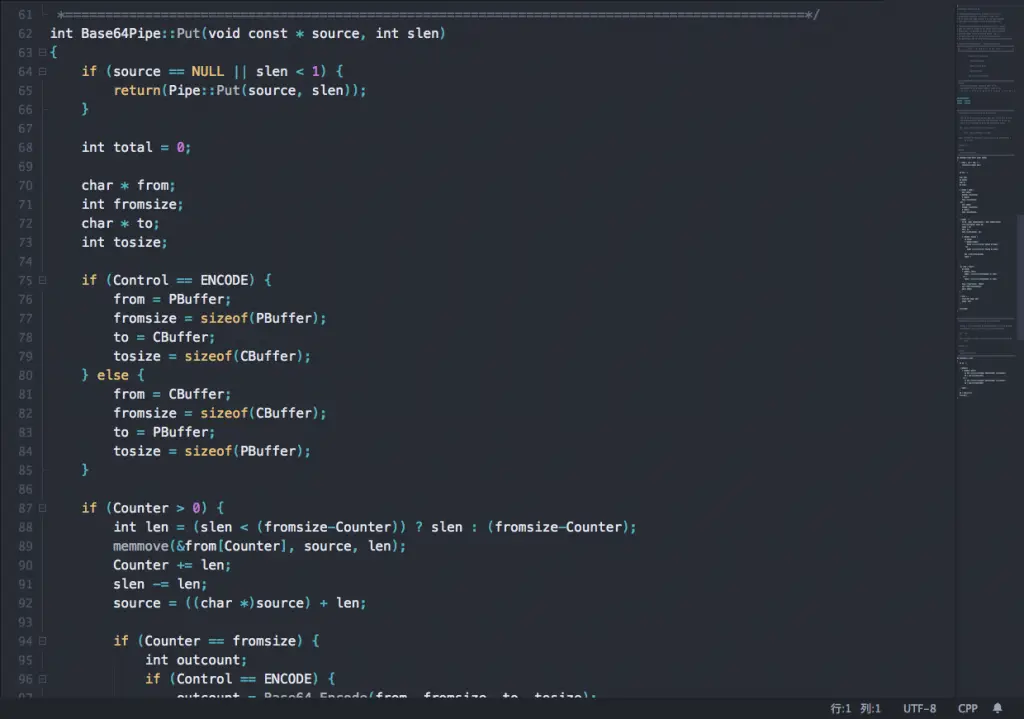Click the column indicator 列:1 in status bar
Screen dimensions: 1024x719
(x=870, y=708)
